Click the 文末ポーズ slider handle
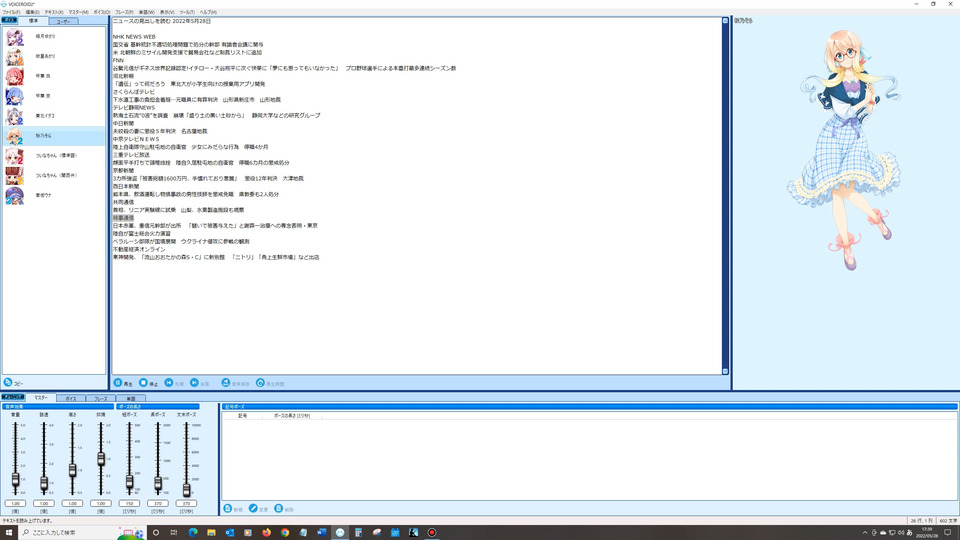960x540 pixels. pos(186,489)
